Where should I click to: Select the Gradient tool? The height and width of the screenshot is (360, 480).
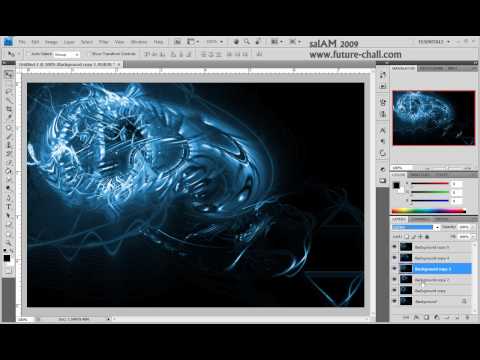pyautogui.click(x=9, y=171)
